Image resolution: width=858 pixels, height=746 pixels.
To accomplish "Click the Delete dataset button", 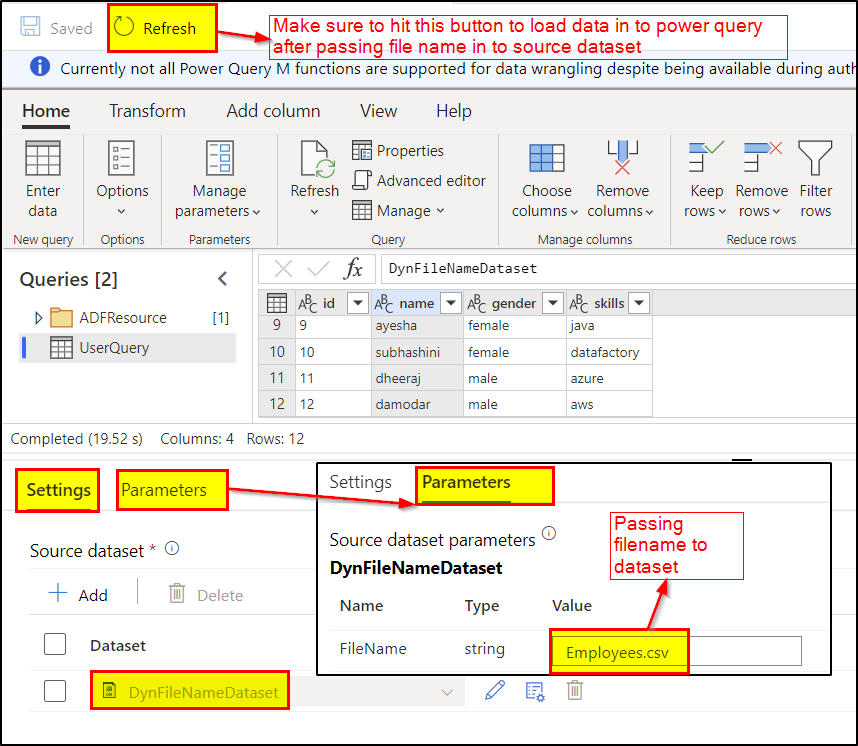I will [206, 594].
